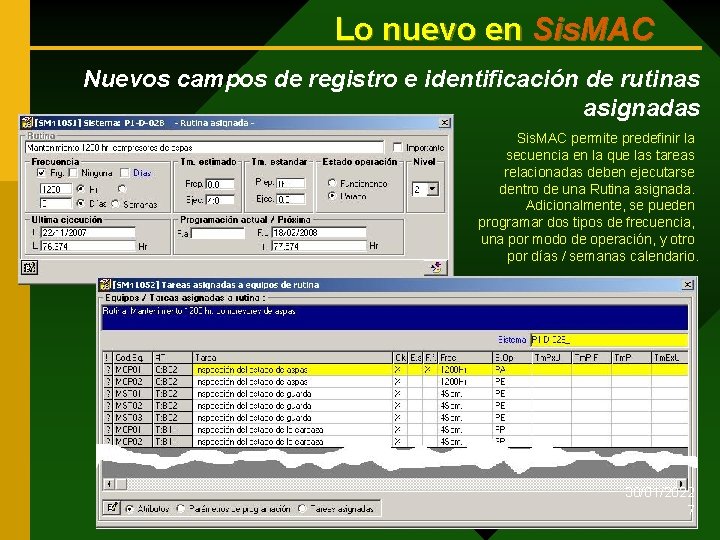The image size is (720, 540).
Task: Select Parado operation state
Action: pos(332,196)
